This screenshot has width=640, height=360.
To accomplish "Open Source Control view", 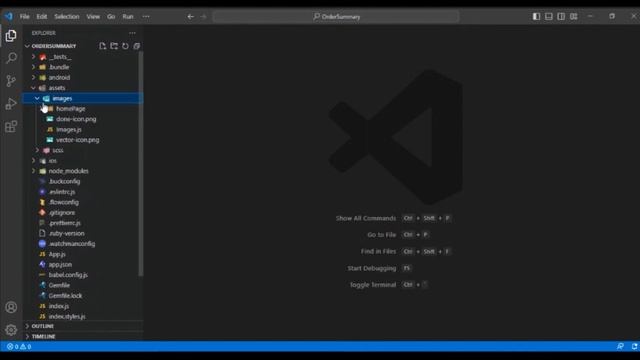I will click(x=11, y=81).
